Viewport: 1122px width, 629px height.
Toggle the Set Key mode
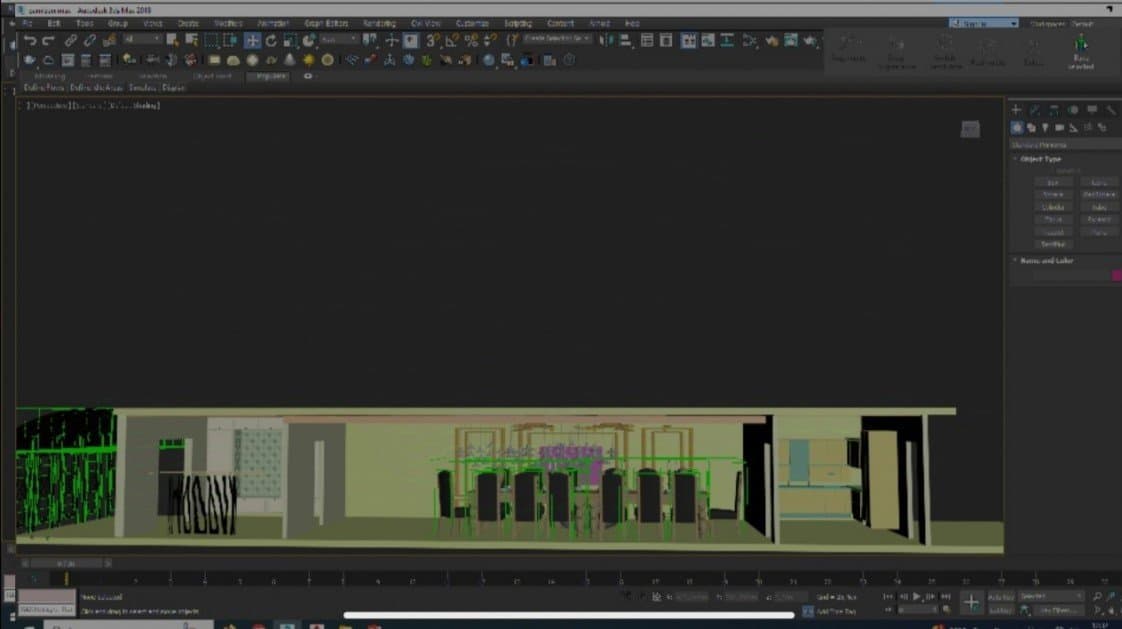(1000, 610)
